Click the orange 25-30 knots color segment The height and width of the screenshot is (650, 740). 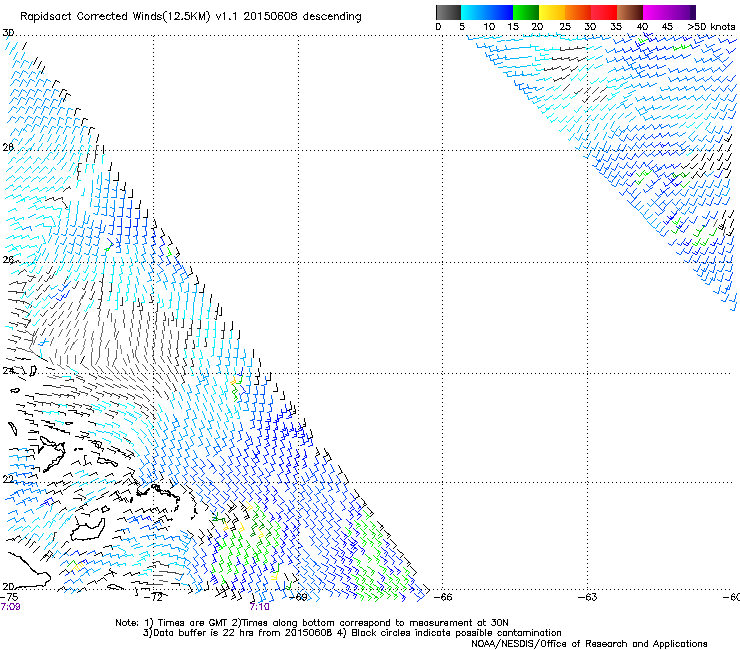click(x=578, y=12)
